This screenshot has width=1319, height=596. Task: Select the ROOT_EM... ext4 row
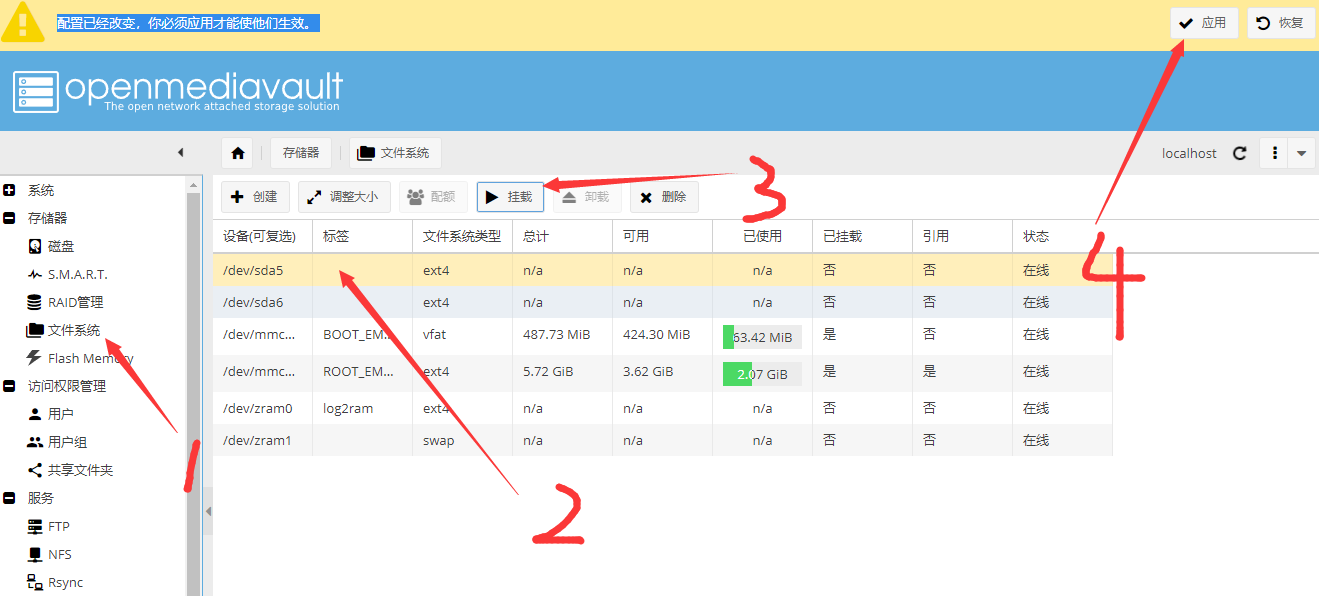pos(662,373)
